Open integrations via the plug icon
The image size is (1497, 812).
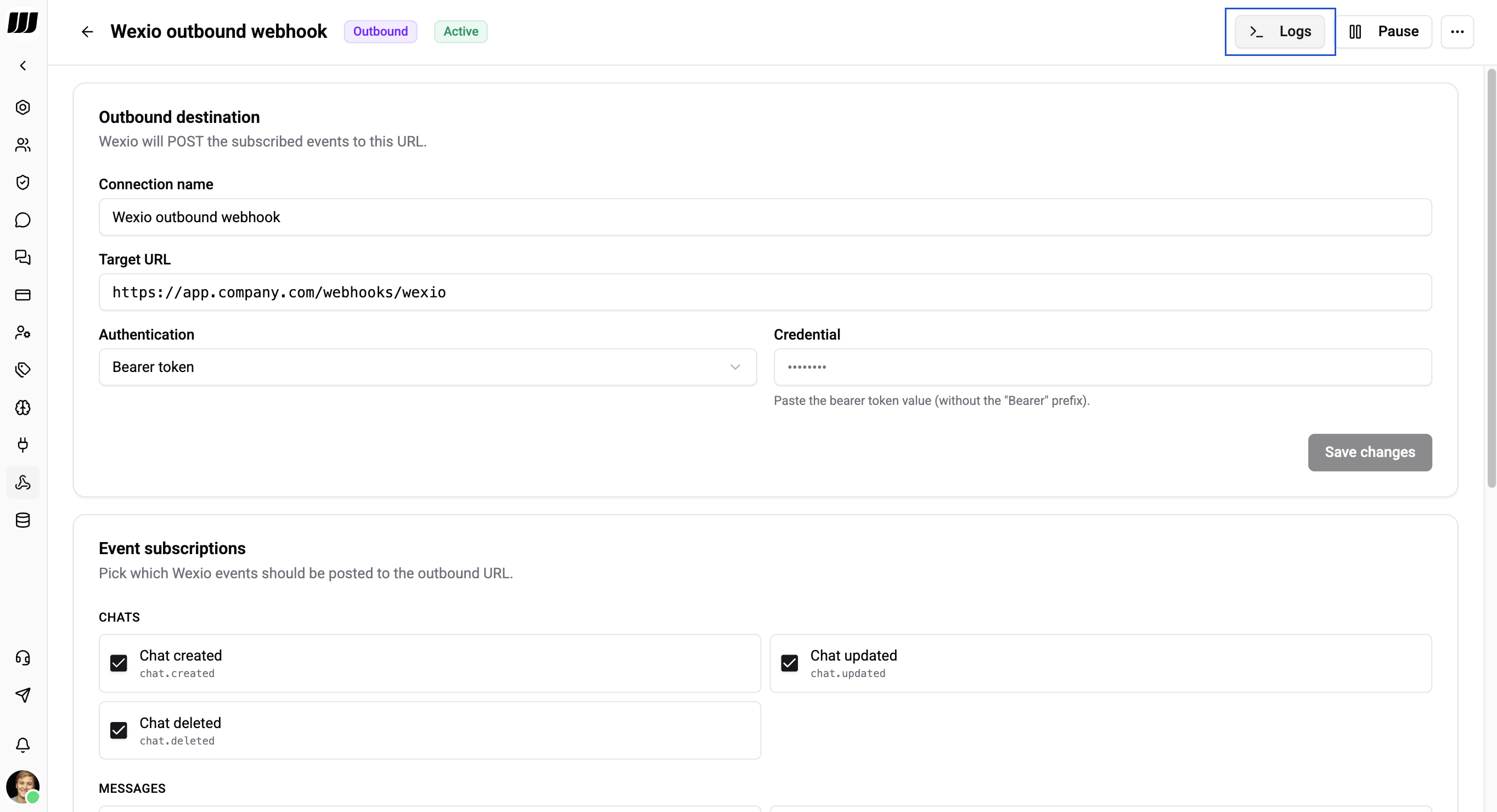coord(22,444)
